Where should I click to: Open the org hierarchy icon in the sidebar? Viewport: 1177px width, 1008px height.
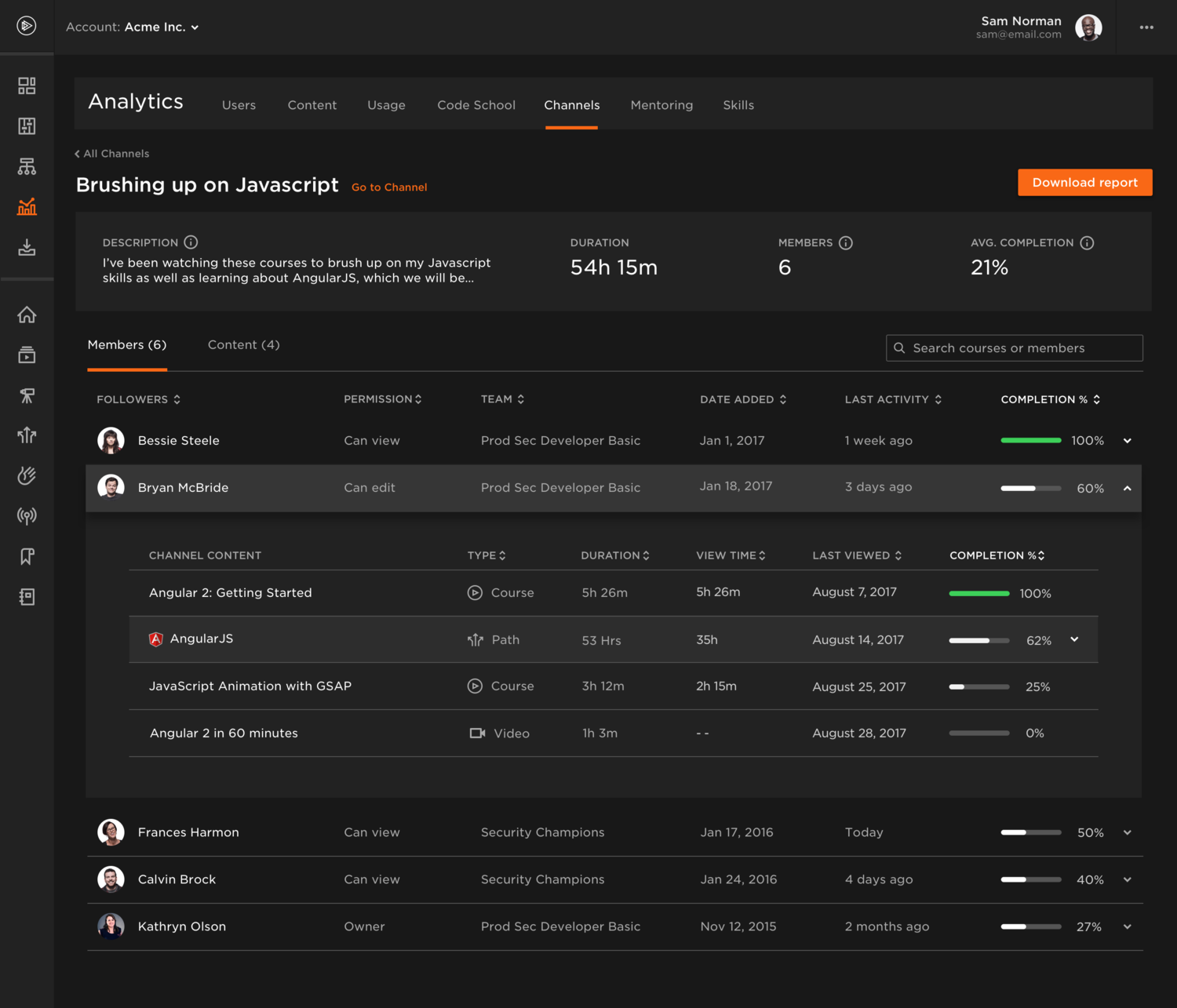(27, 166)
